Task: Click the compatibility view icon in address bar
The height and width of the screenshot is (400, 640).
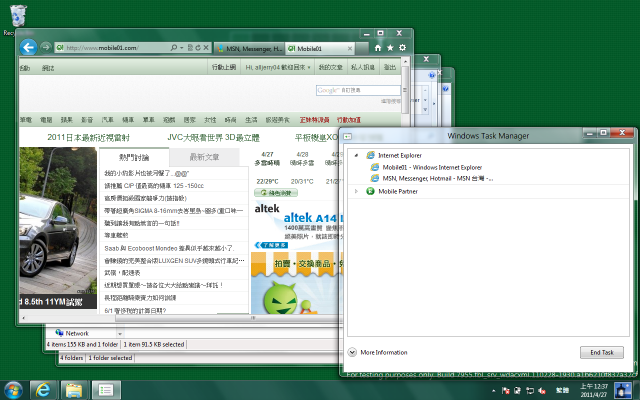Action: pyautogui.click(x=190, y=48)
